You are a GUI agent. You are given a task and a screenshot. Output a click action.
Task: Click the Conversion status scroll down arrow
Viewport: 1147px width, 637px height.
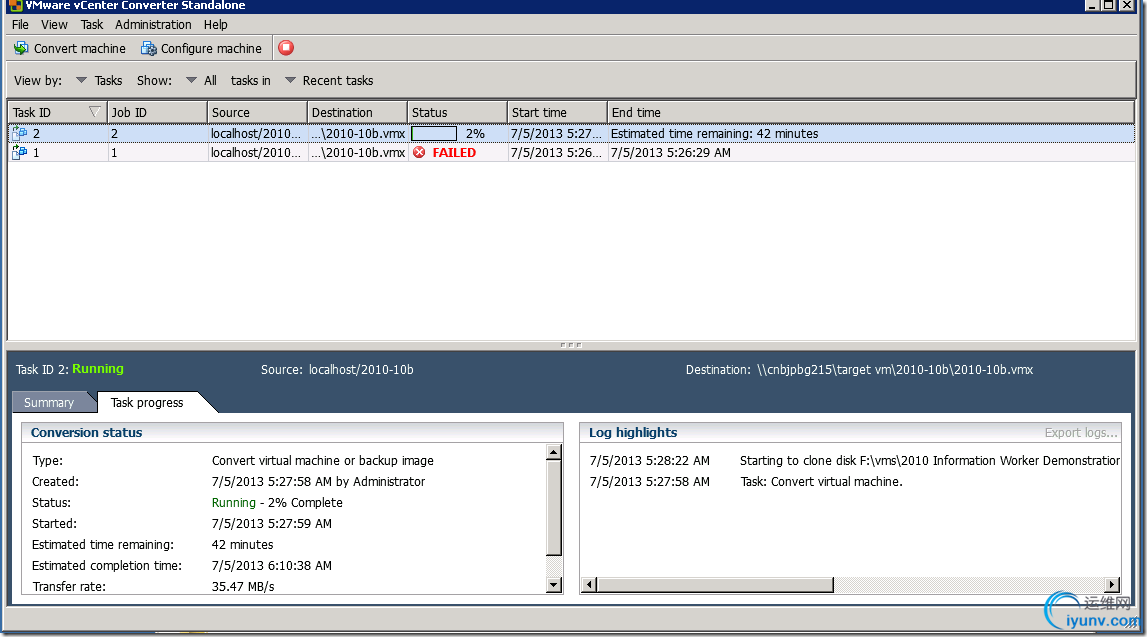554,584
